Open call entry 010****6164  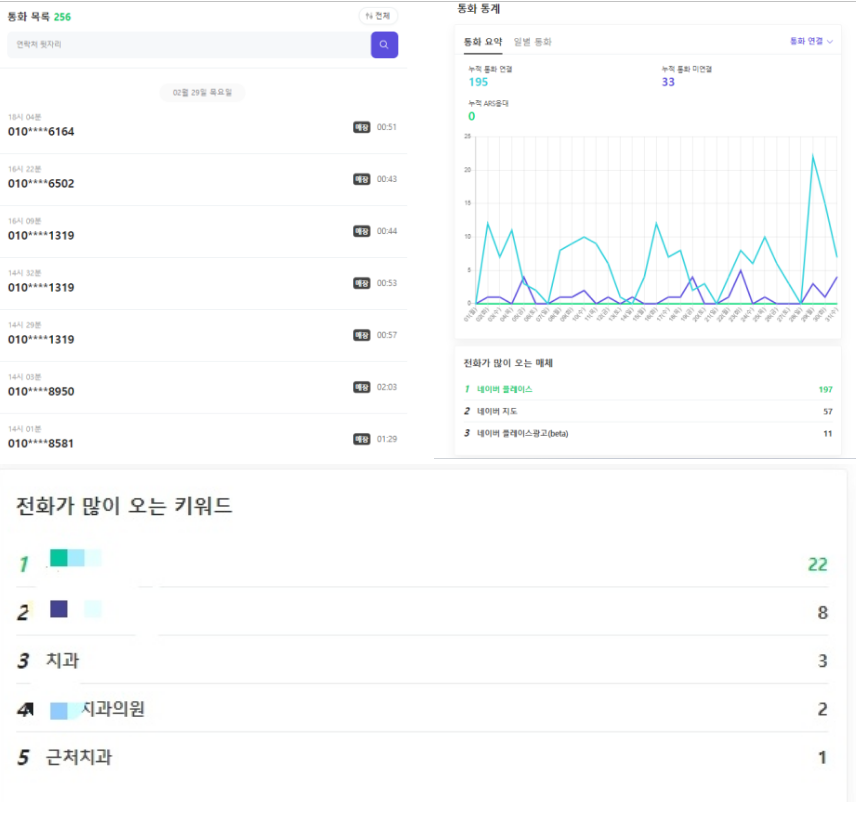203,127
